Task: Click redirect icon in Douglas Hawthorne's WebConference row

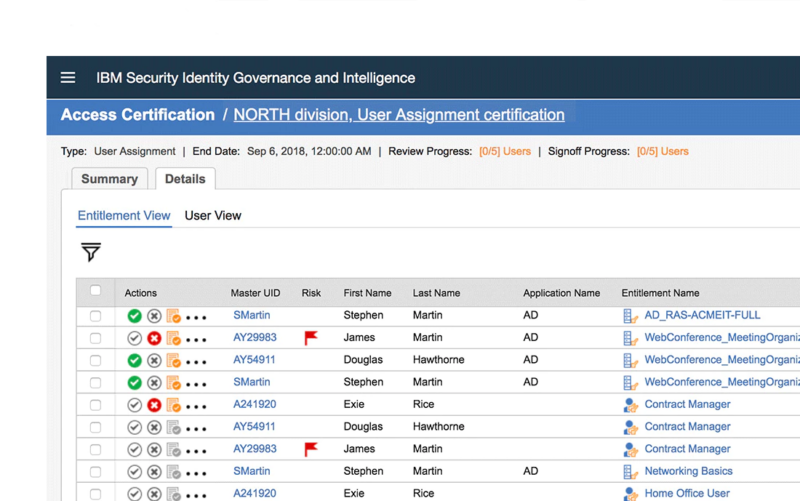Action: 173,361
